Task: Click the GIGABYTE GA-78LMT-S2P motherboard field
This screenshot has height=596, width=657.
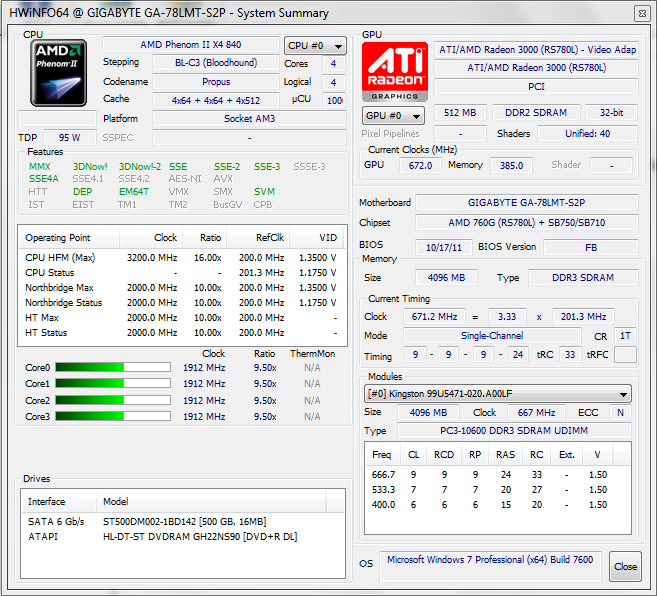Action: pyautogui.click(x=527, y=203)
